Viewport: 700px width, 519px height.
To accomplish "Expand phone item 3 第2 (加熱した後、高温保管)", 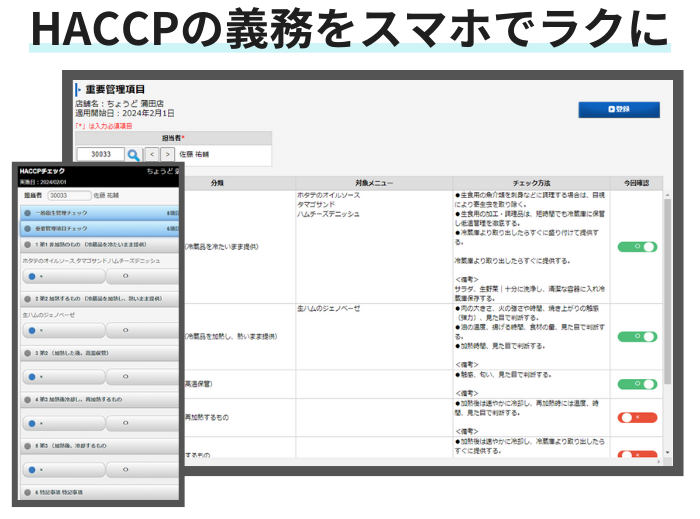I will tap(100, 353).
